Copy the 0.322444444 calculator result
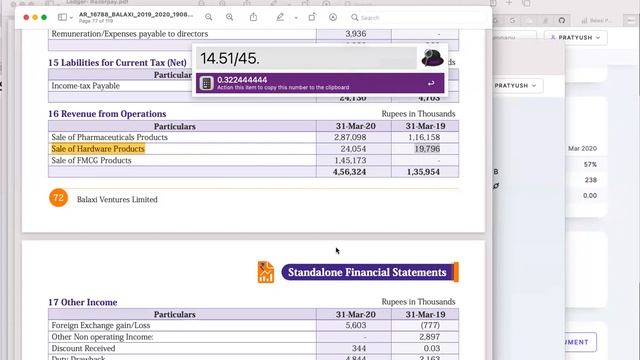This screenshot has width=640, height=360. (x=320, y=83)
